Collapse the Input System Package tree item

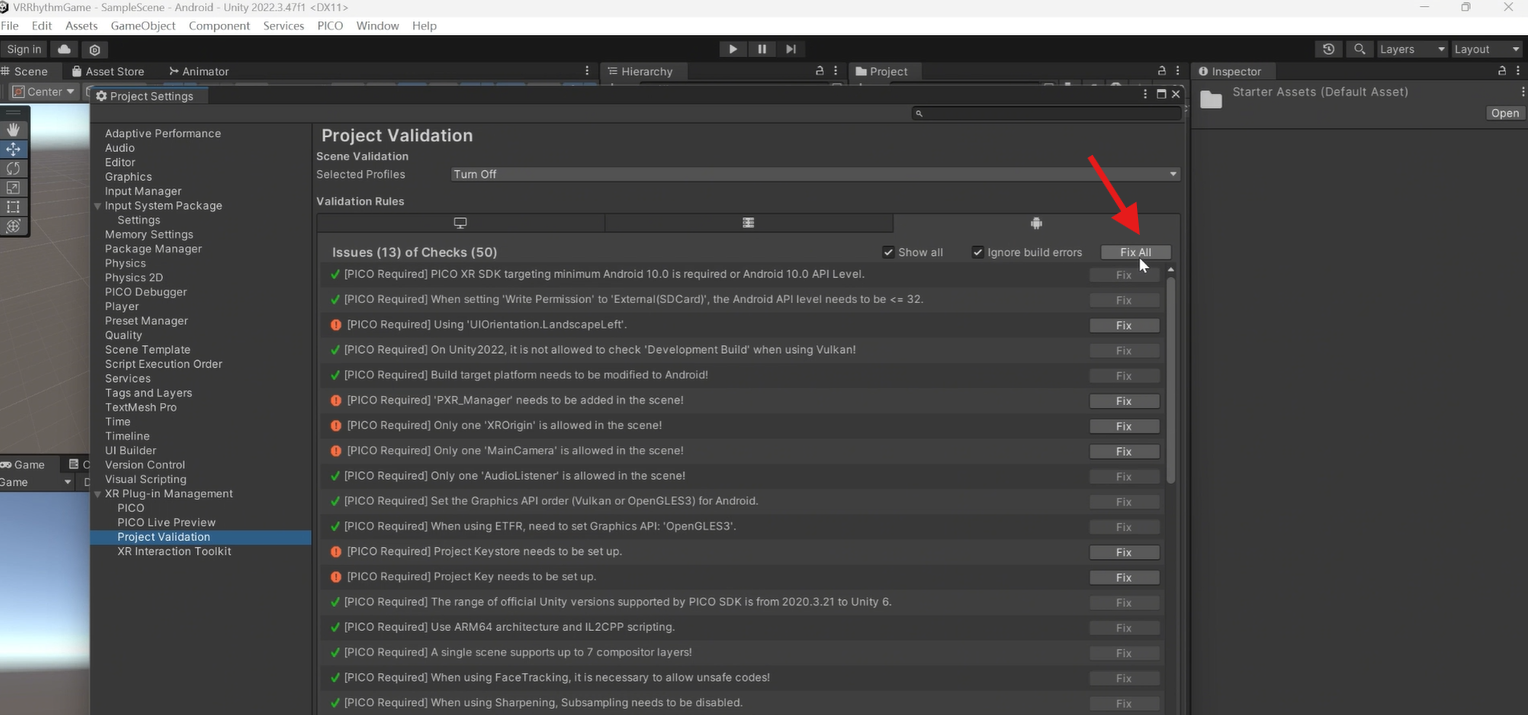click(98, 206)
